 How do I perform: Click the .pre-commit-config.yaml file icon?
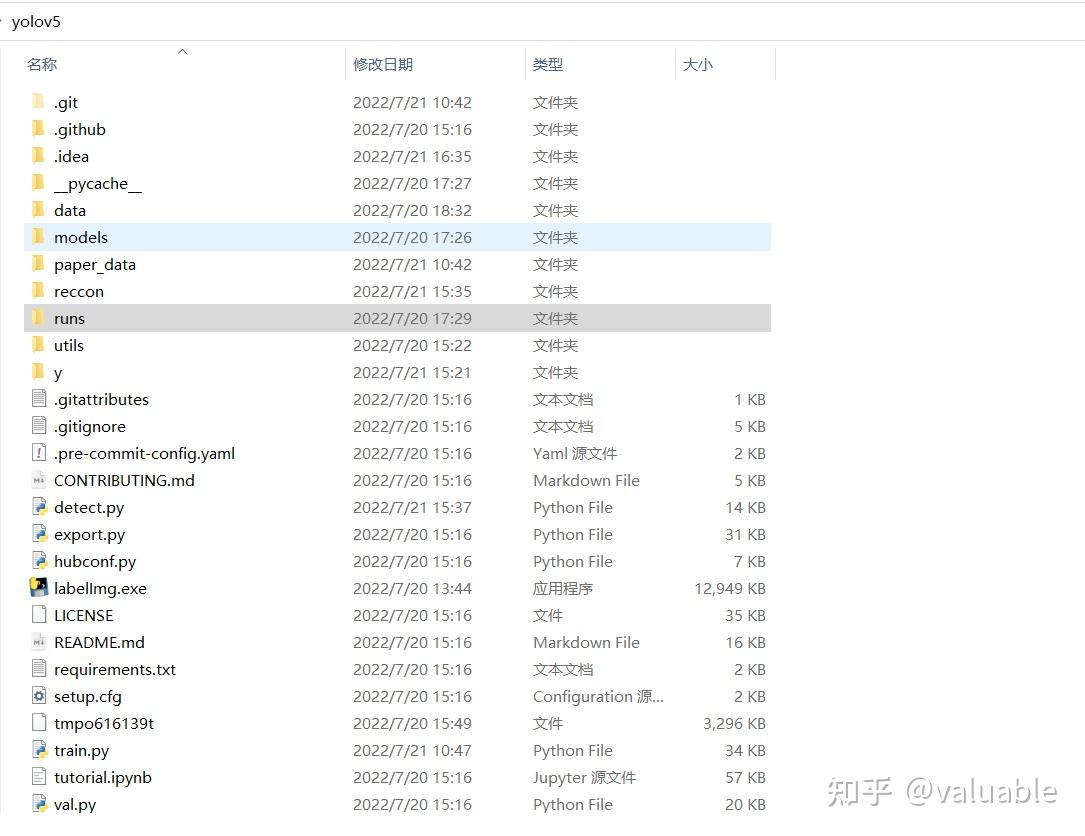pos(39,453)
